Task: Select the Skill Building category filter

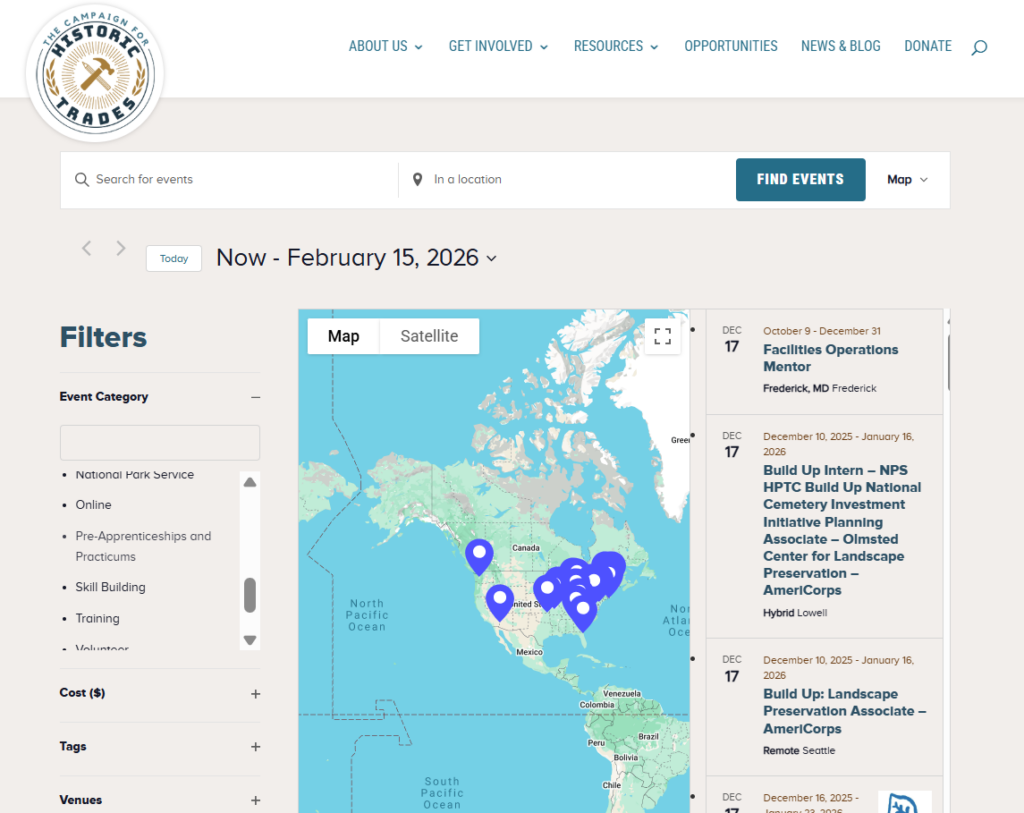Action: (x=110, y=587)
